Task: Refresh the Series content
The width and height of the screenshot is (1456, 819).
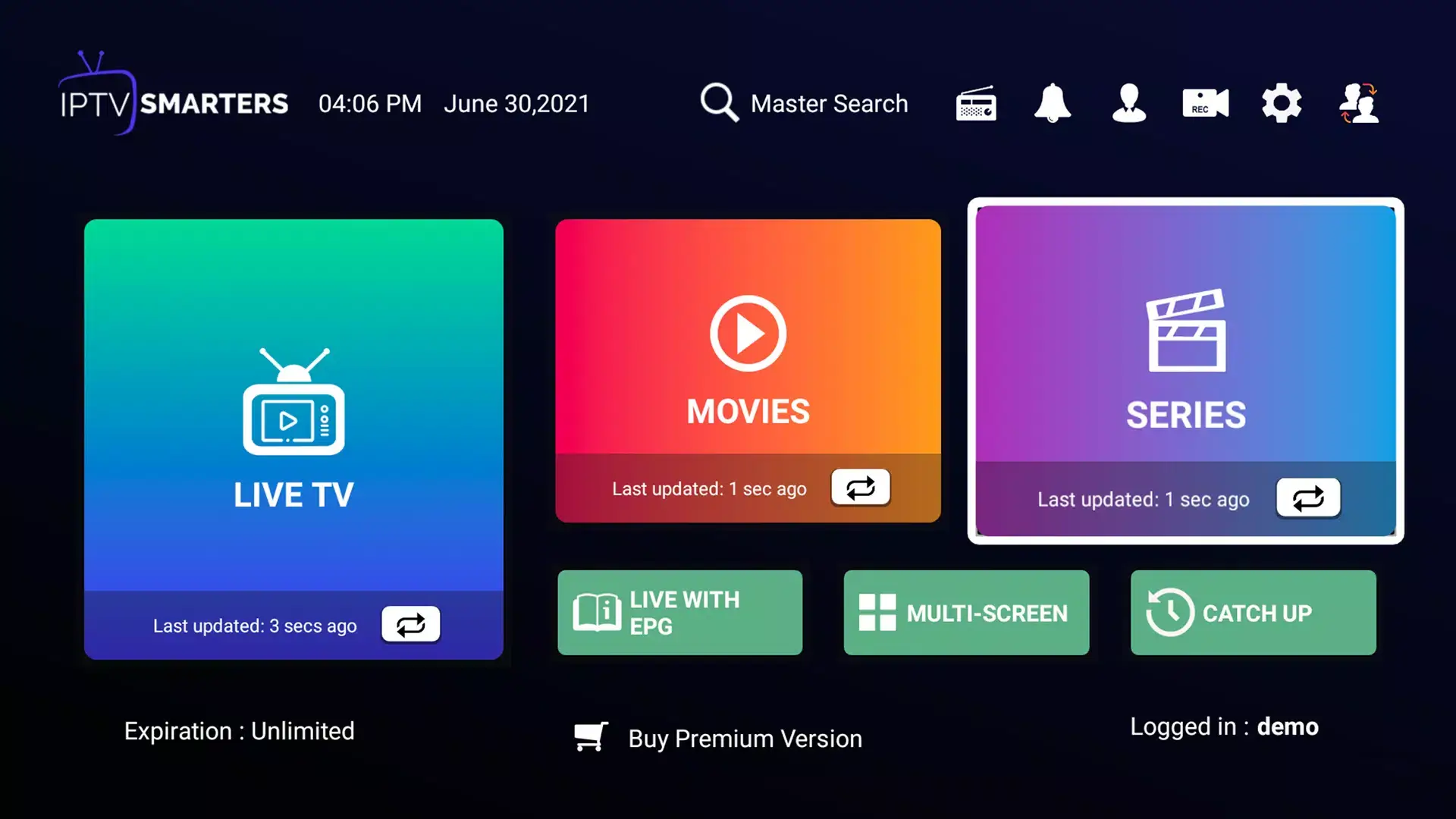Action: coord(1308,499)
